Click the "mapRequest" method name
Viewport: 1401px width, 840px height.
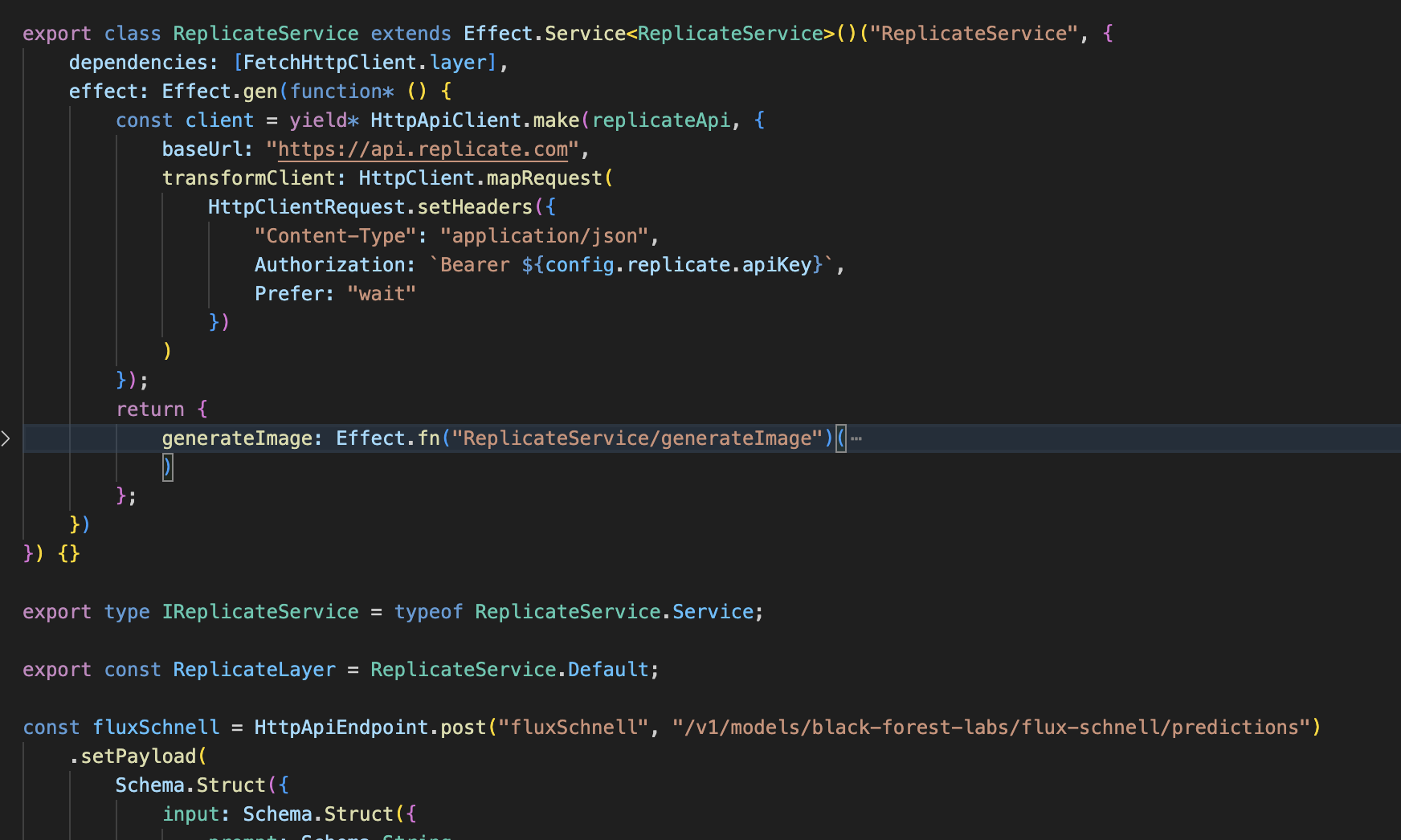click(545, 178)
